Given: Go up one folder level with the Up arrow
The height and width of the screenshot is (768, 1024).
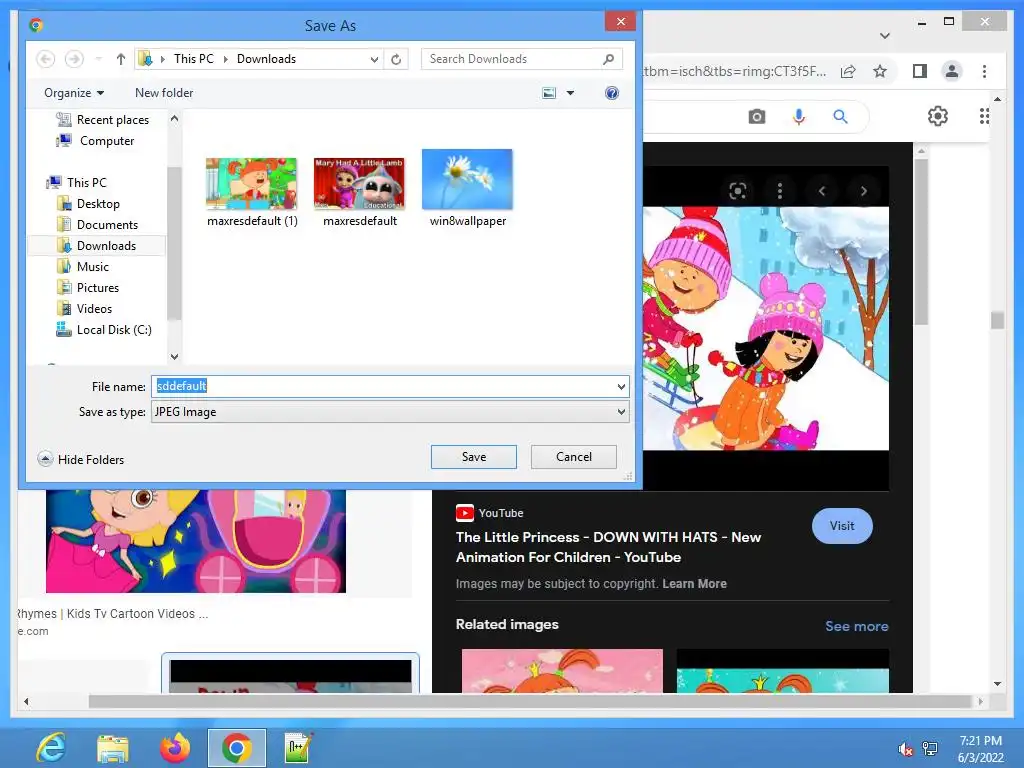Looking at the screenshot, I should click(121, 59).
